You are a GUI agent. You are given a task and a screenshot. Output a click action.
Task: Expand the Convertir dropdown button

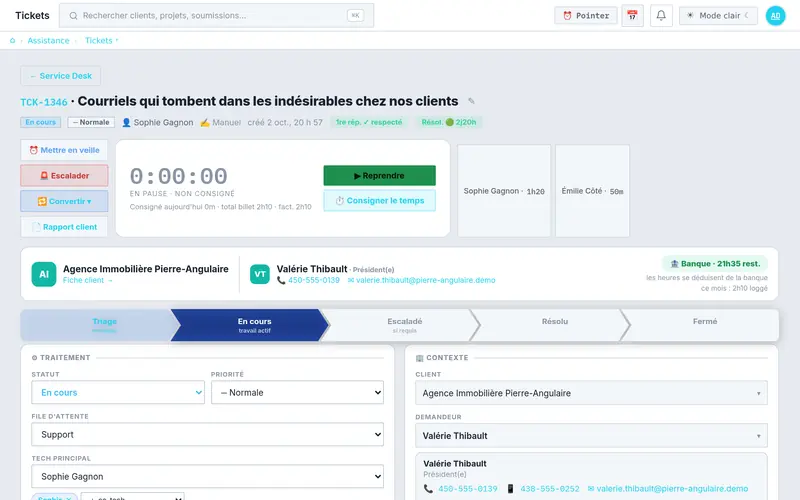tap(64, 201)
